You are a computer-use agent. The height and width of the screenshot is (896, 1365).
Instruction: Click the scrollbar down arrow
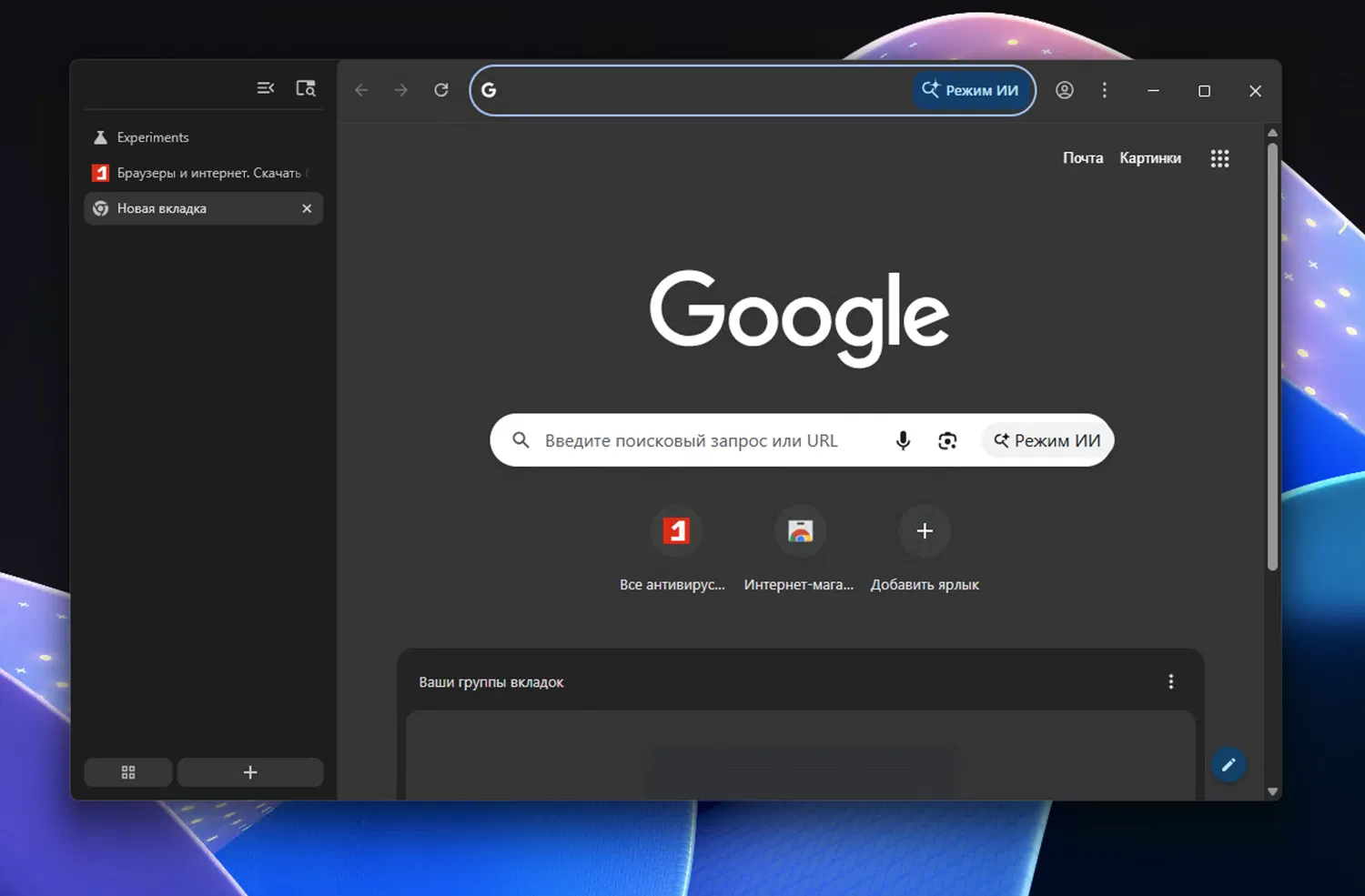tap(1273, 791)
